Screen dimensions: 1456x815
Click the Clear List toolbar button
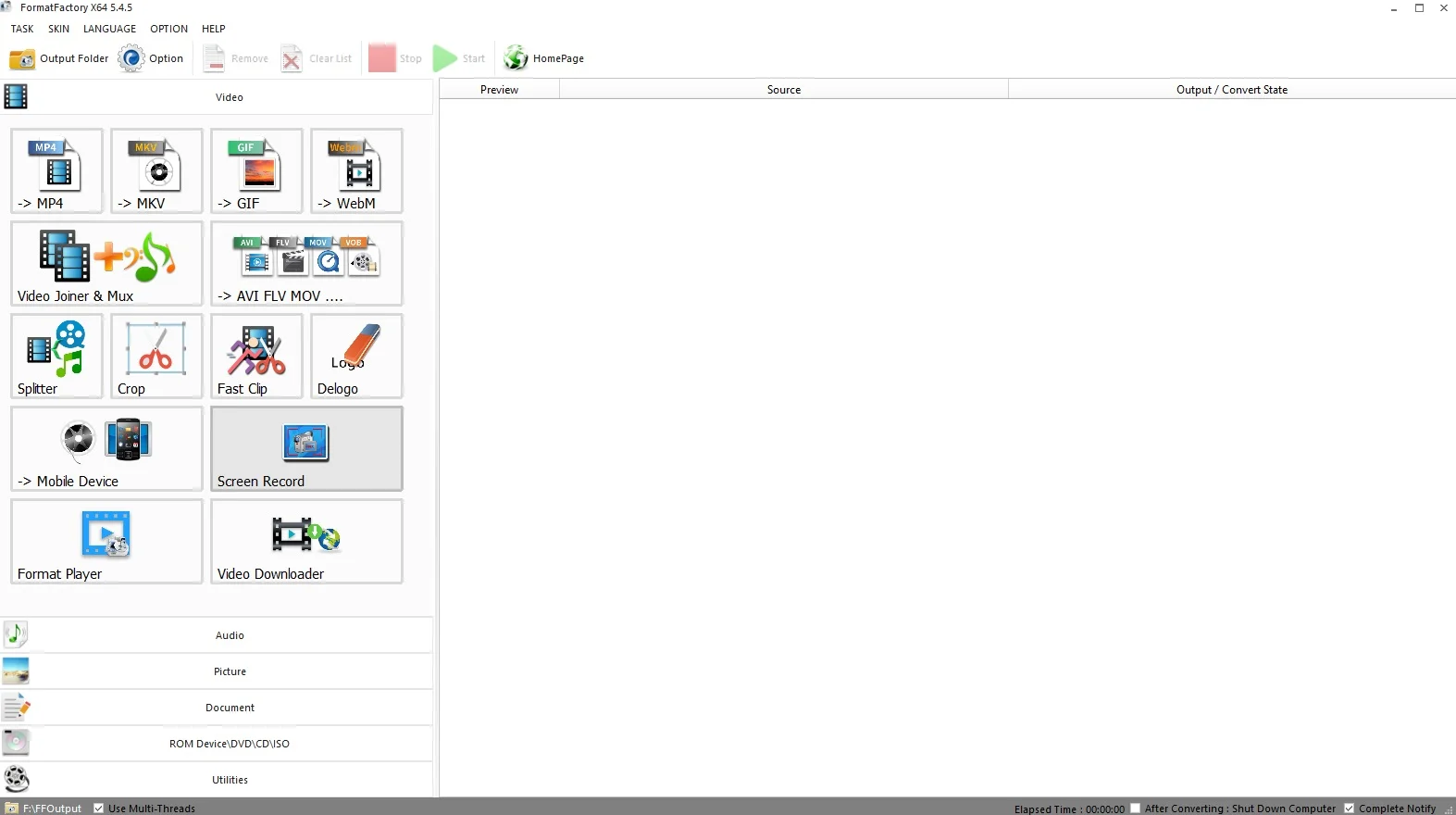317,58
